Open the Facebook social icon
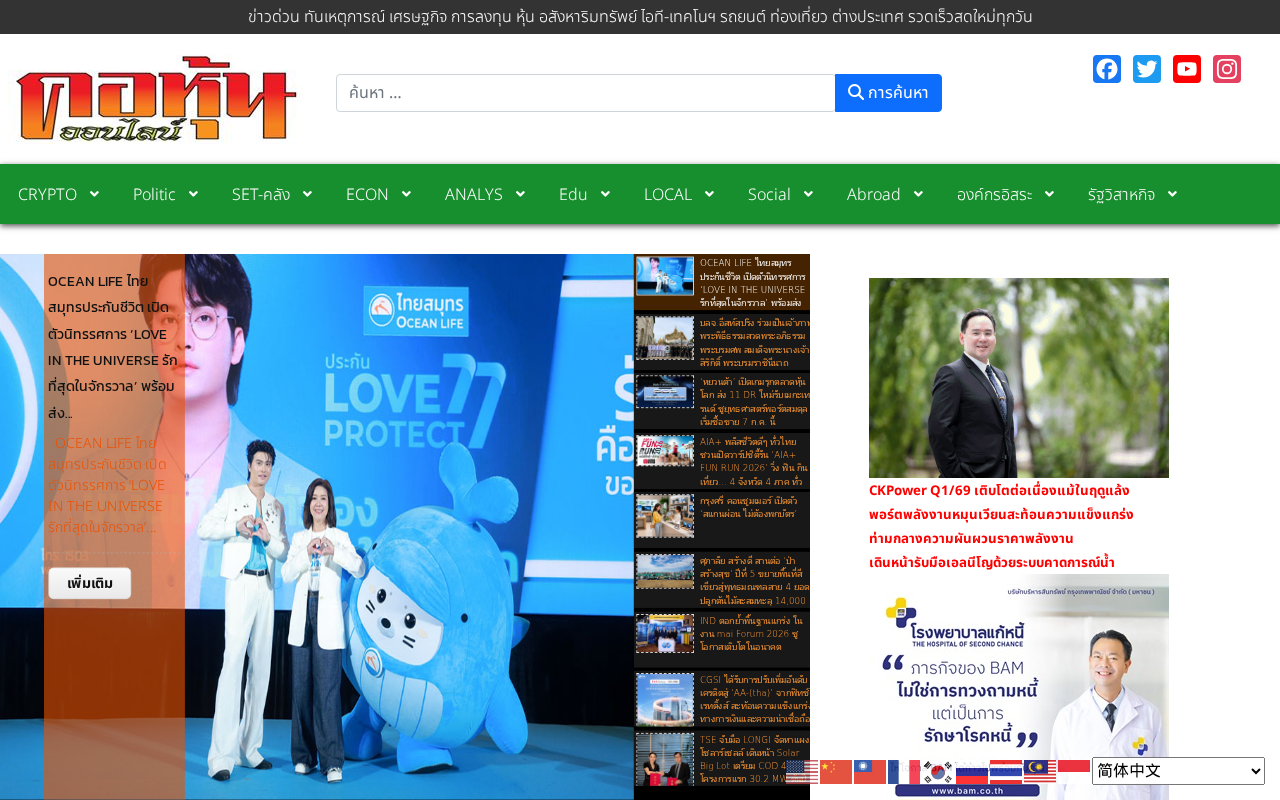 (x=1107, y=69)
